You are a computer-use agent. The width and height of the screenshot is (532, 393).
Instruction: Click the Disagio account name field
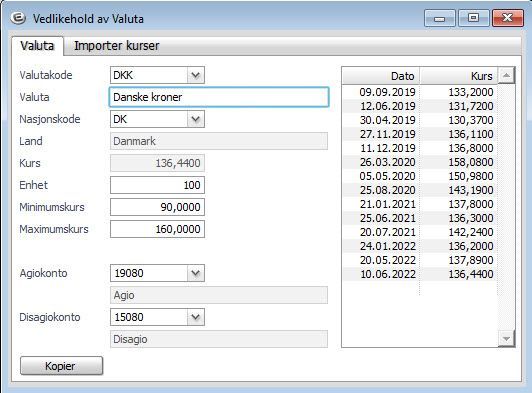219,339
